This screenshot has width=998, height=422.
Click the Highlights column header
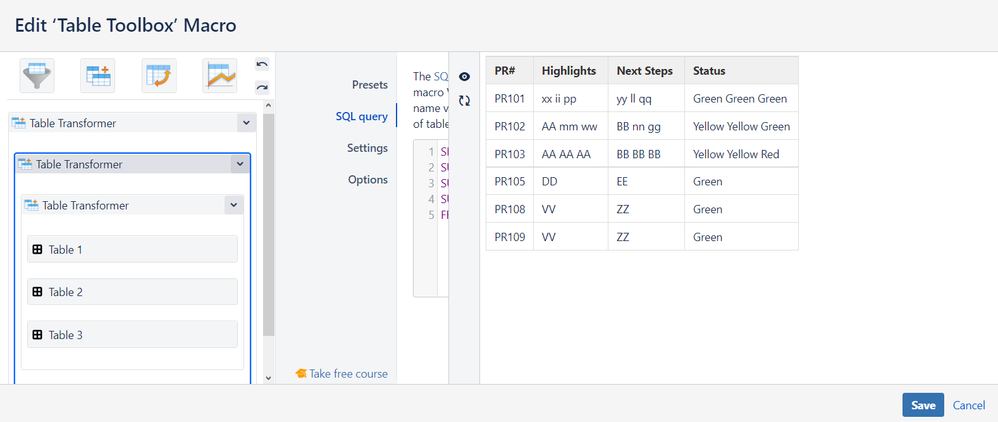(571, 71)
